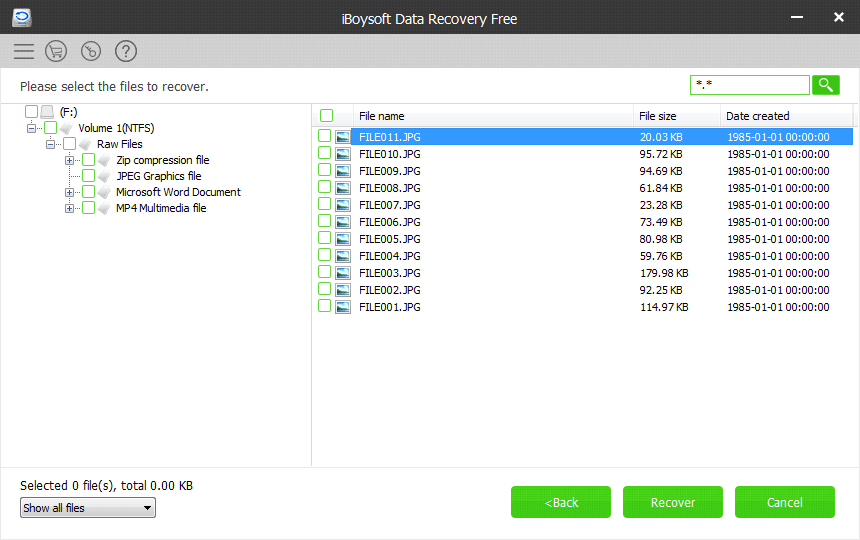Expand the MP4 Multimedia file node
The image size is (860, 540).
tap(69, 208)
